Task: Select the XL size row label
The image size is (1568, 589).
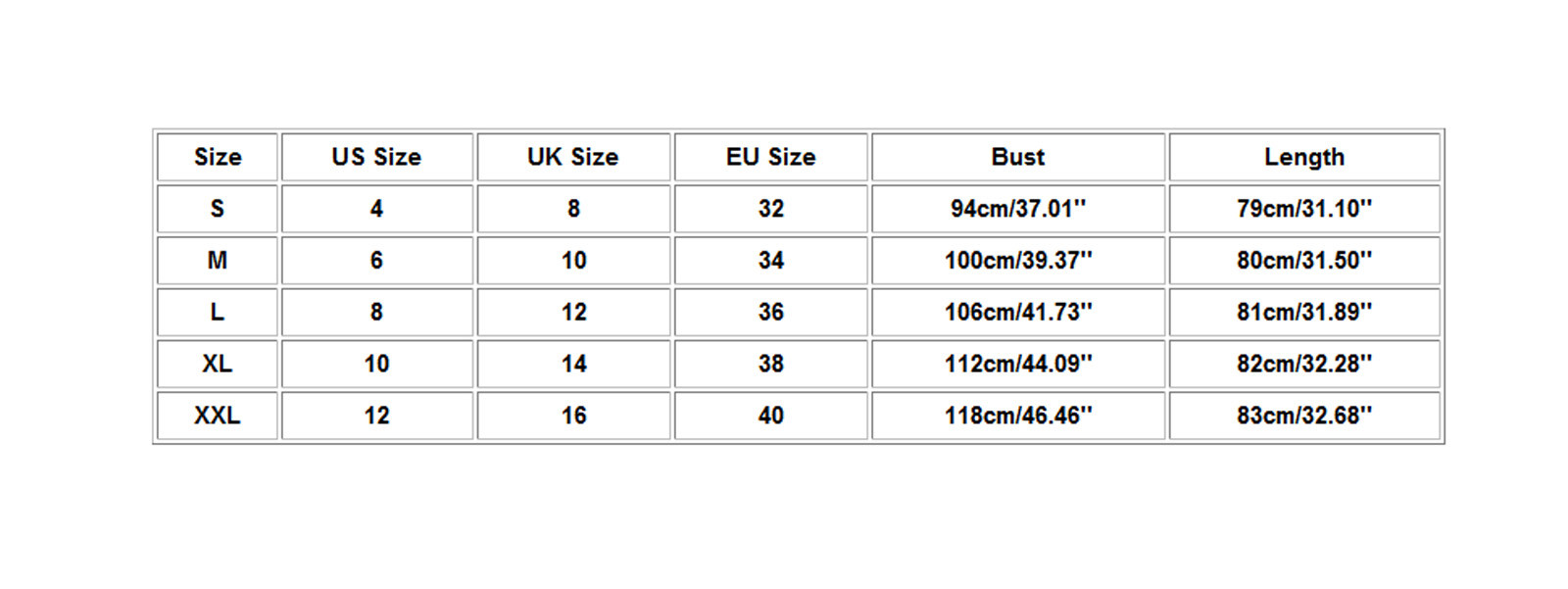Action: (218, 364)
